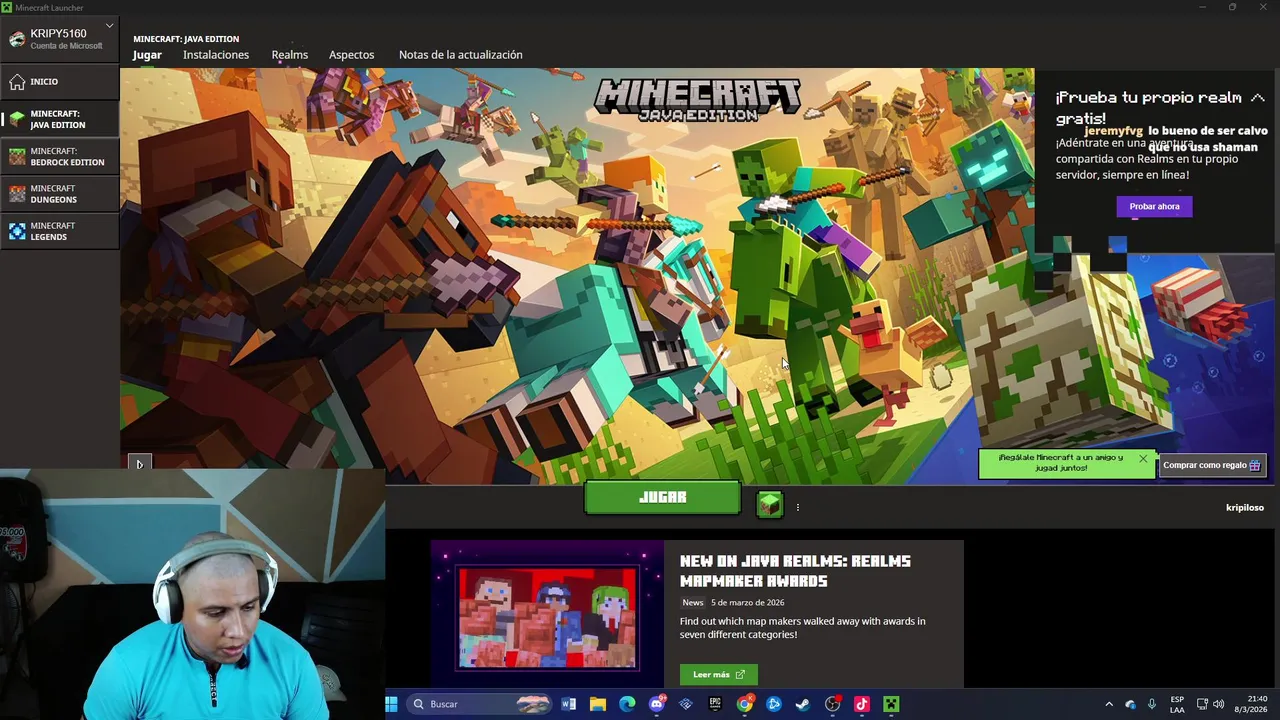
Task: Open Steam from the taskbar
Action: coord(803,704)
